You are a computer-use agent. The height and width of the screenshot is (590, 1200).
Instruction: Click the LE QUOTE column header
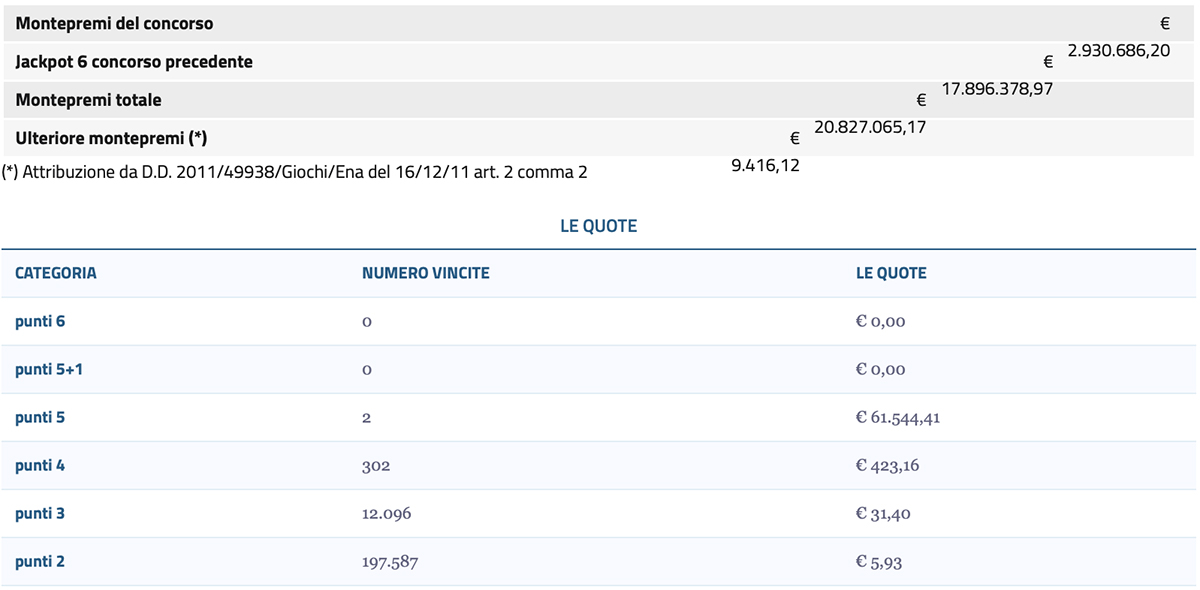coord(891,272)
